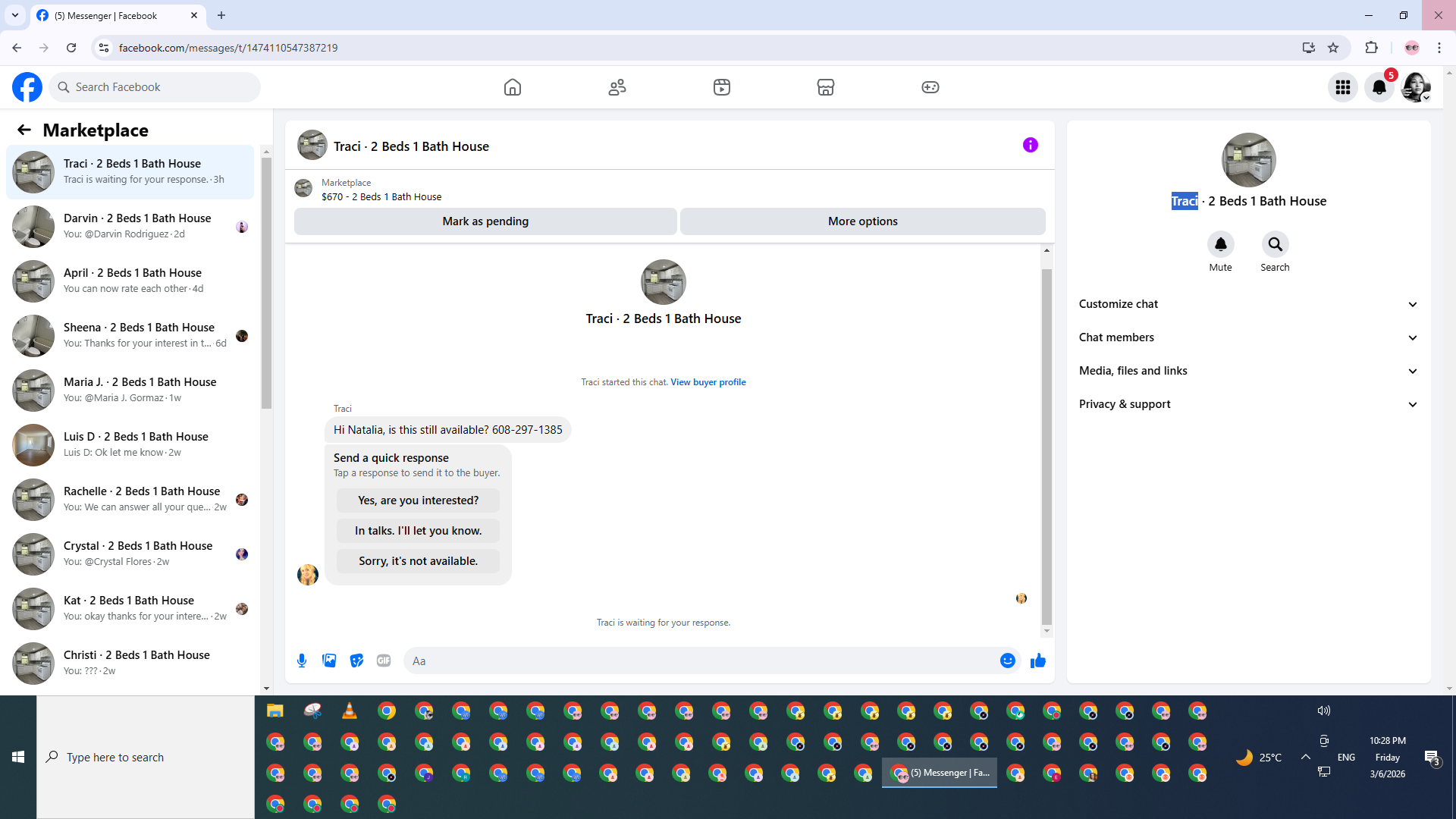This screenshot has height=819, width=1456.
Task: Expand Privacy & support section
Action: pos(1248,404)
